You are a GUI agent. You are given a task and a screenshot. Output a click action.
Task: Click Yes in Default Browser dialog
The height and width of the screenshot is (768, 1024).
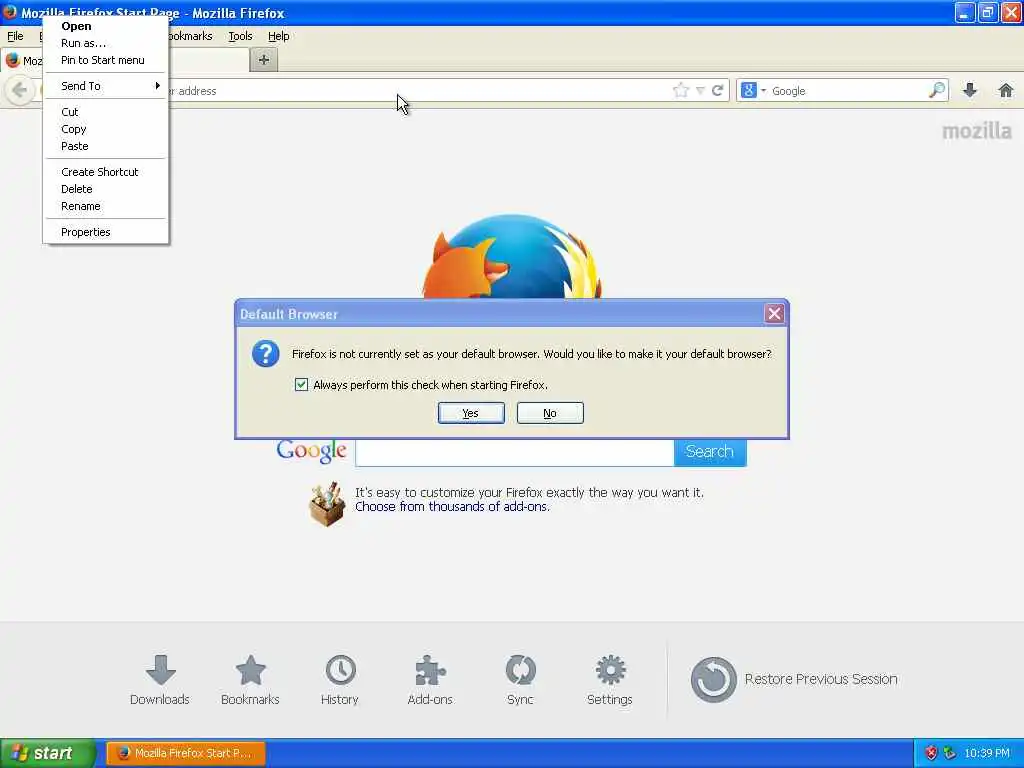[471, 413]
